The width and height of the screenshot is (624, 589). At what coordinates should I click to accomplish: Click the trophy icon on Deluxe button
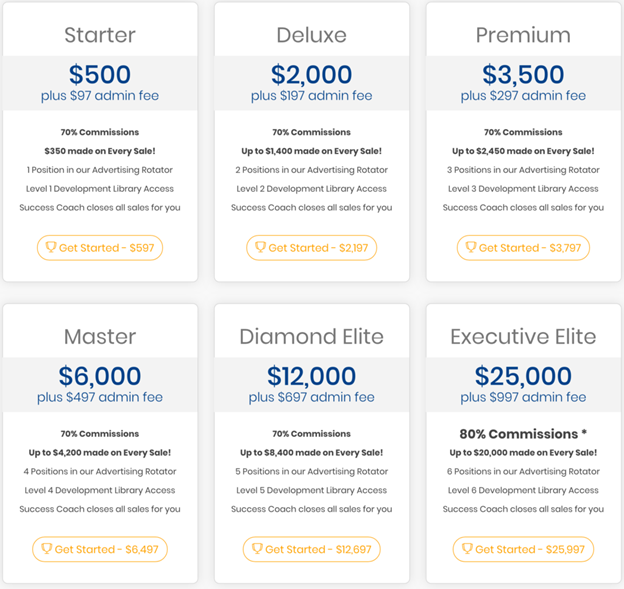(260, 247)
